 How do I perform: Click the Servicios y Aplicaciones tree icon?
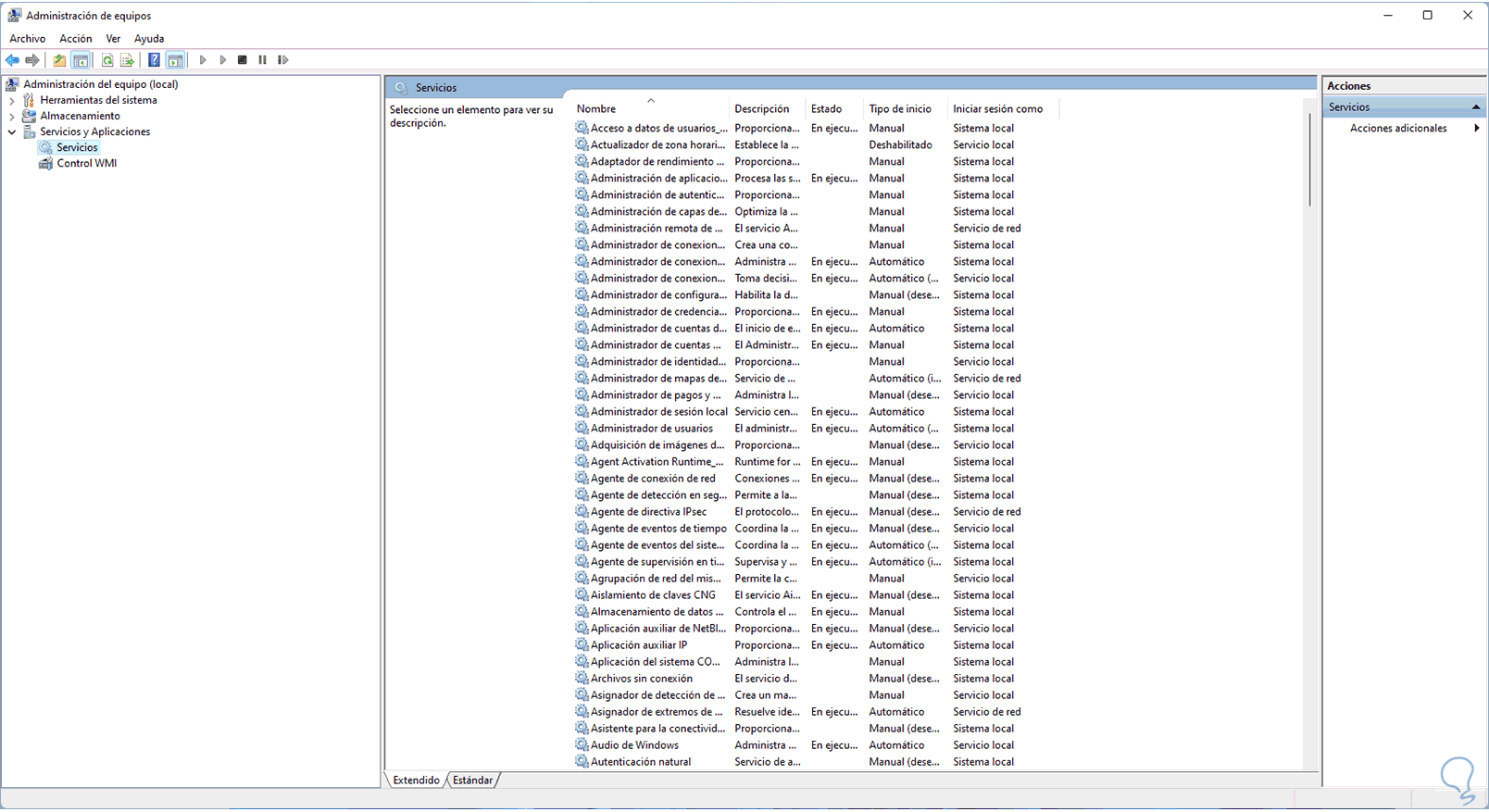29,131
